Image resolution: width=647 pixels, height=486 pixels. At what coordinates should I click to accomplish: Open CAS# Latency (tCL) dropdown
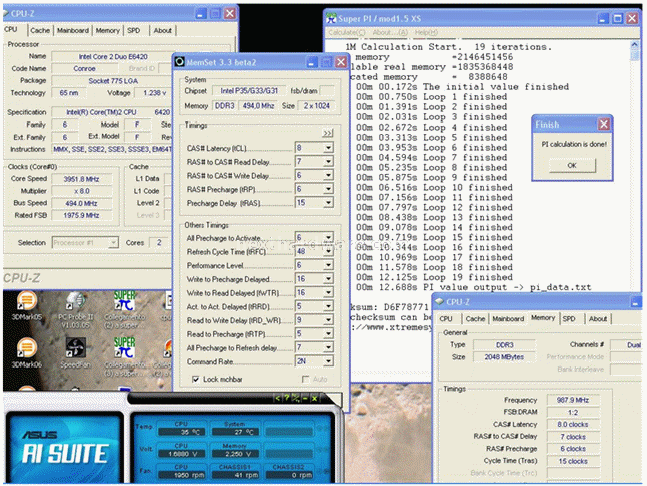click(328, 148)
